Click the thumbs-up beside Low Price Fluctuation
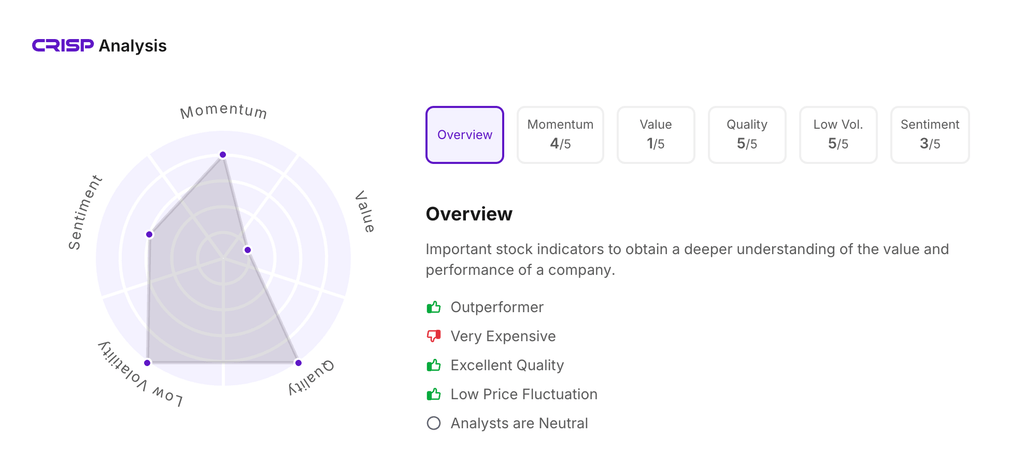The width and height of the screenshot is (1024, 473). (x=434, y=394)
